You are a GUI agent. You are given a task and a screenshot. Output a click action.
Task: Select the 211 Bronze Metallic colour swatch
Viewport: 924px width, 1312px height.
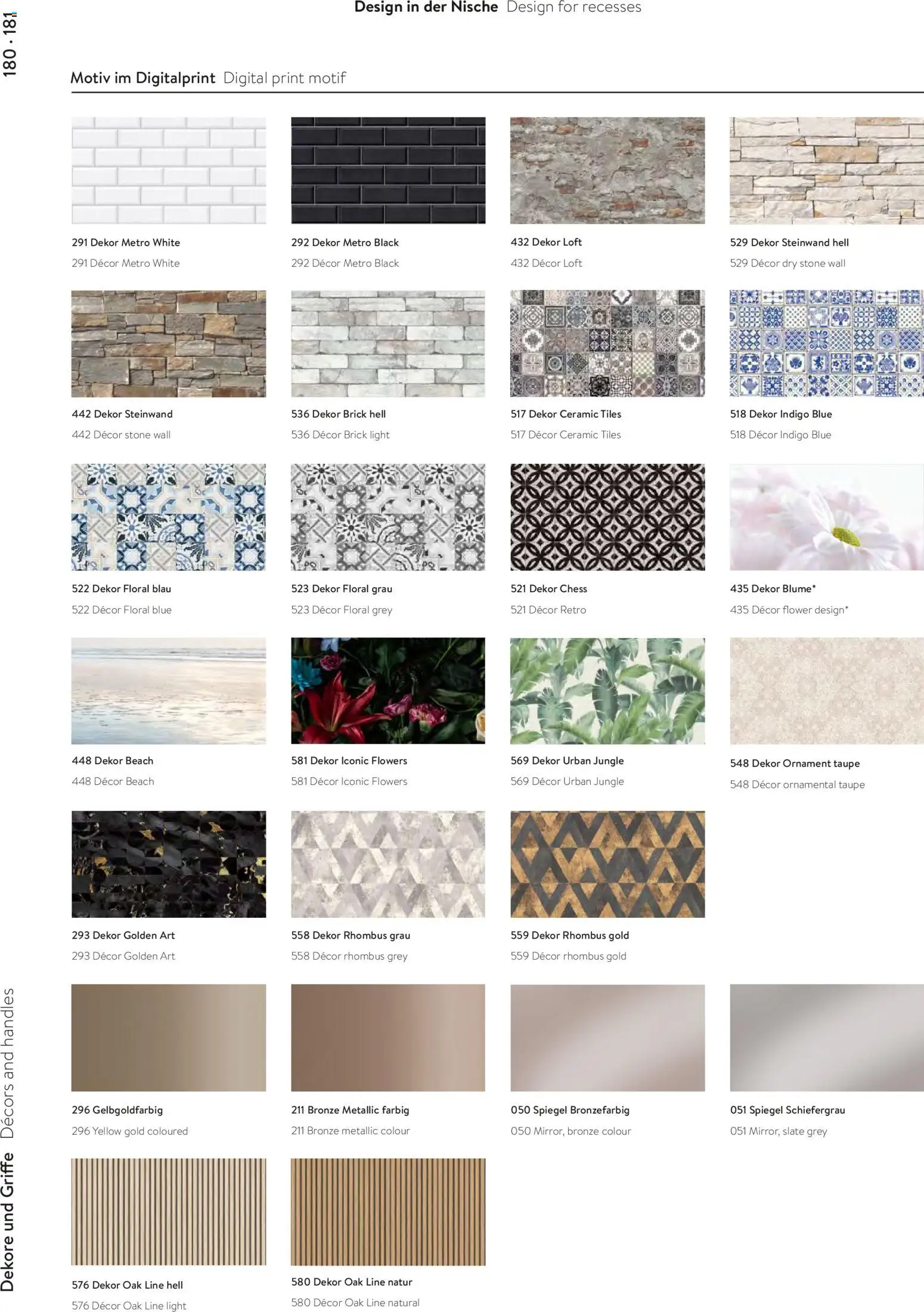tap(388, 1038)
